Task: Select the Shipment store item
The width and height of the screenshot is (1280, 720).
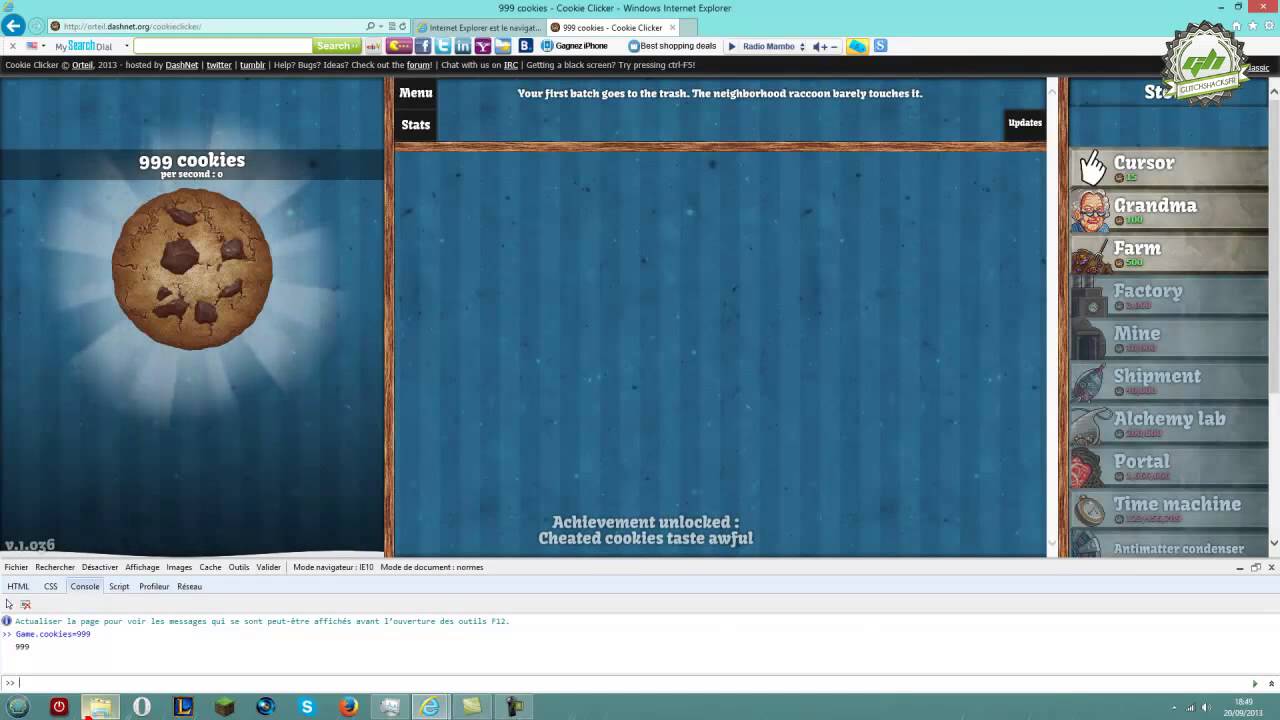Action: pos(1168,382)
